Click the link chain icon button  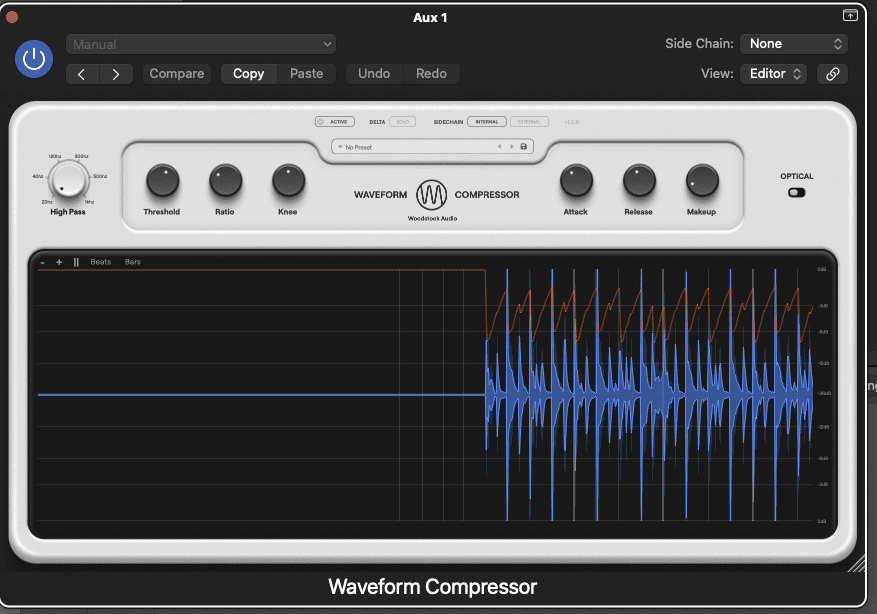tap(832, 74)
